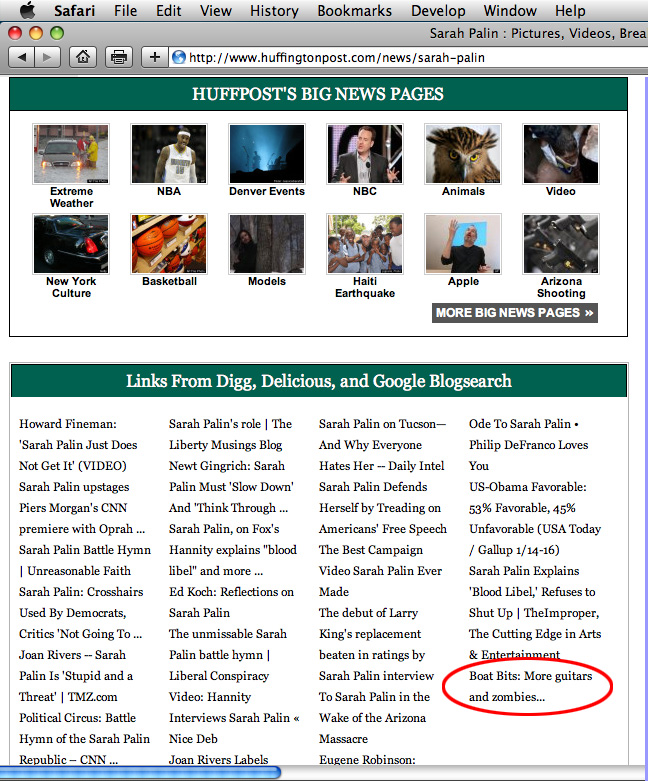The width and height of the screenshot is (648, 781).
Task: Click the Arizona Shooting caption link
Action: pos(561,287)
